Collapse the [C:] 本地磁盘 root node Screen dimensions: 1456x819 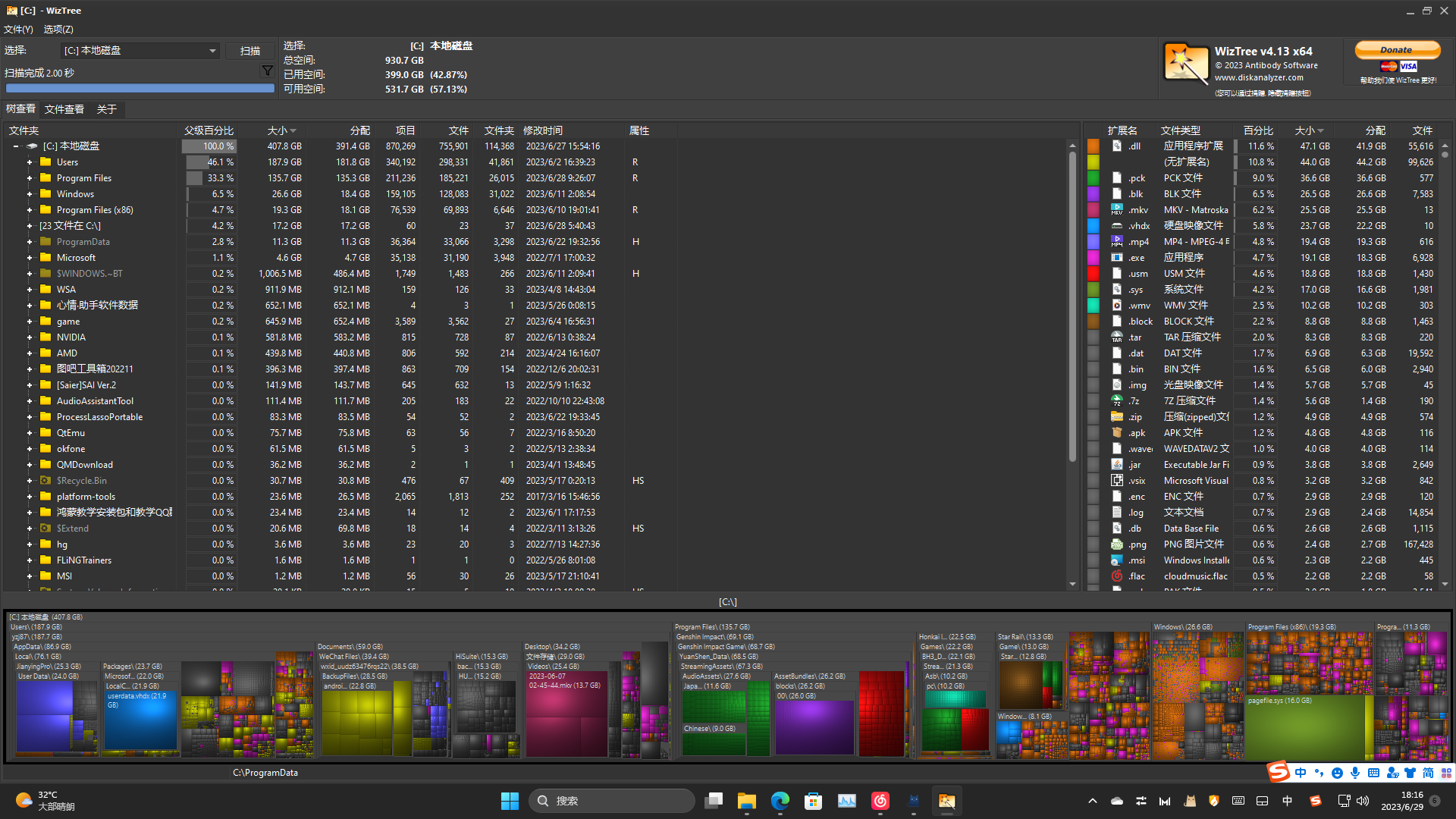point(16,146)
